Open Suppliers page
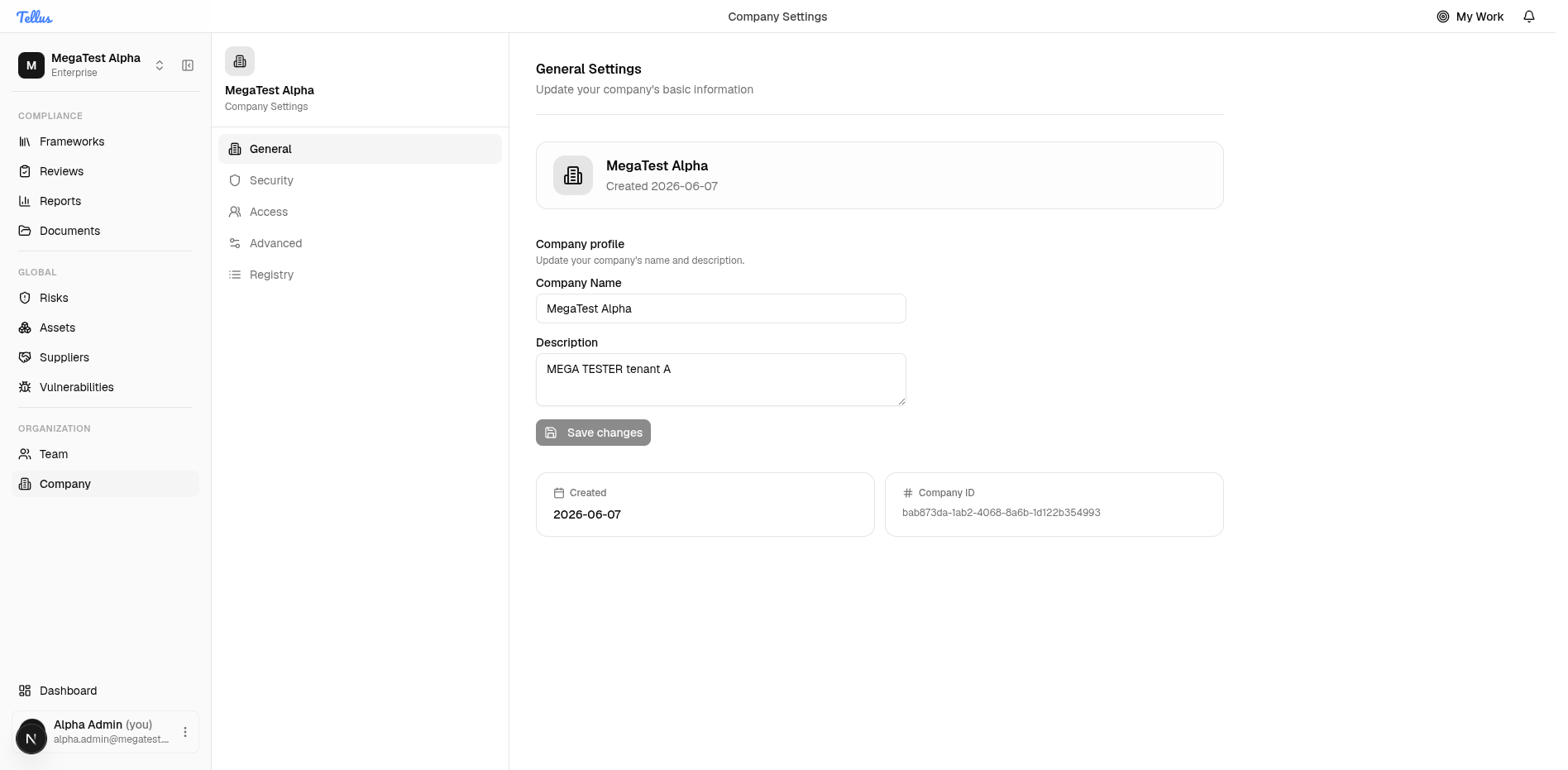 105,357
